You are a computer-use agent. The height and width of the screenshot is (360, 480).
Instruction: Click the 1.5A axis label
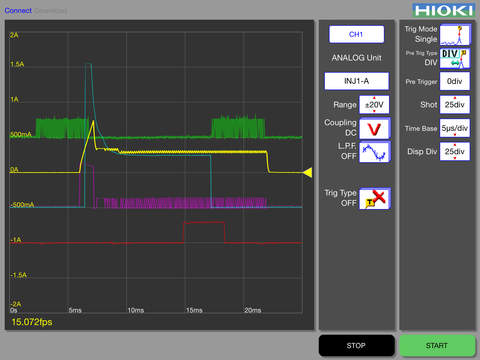tap(17, 64)
